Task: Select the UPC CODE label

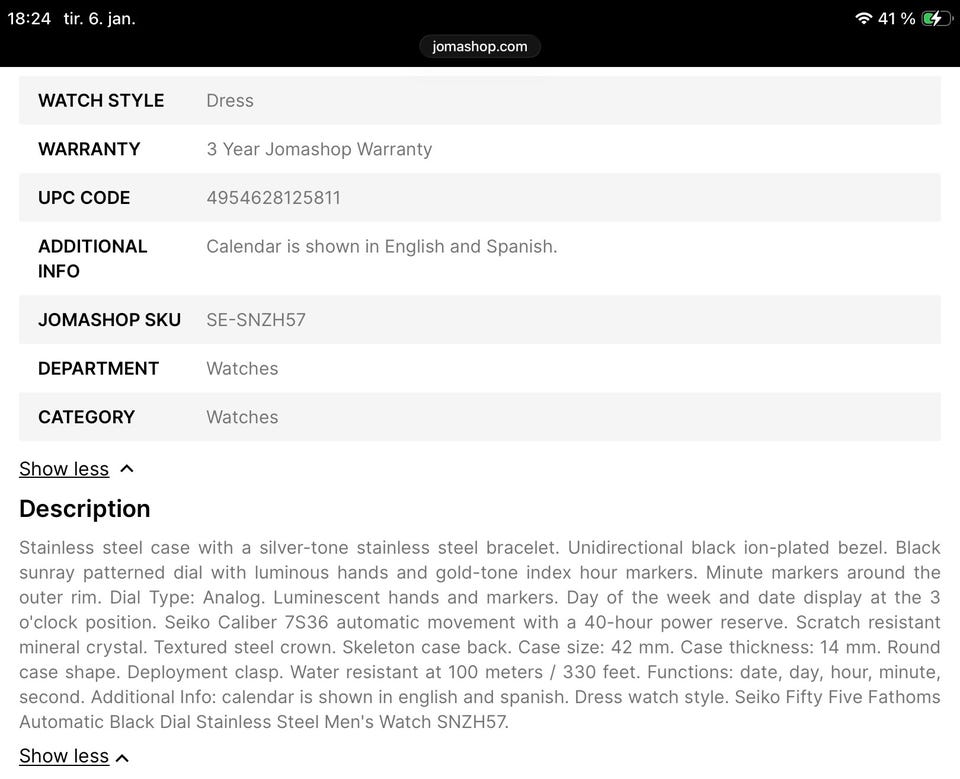Action: pyautogui.click(x=84, y=198)
